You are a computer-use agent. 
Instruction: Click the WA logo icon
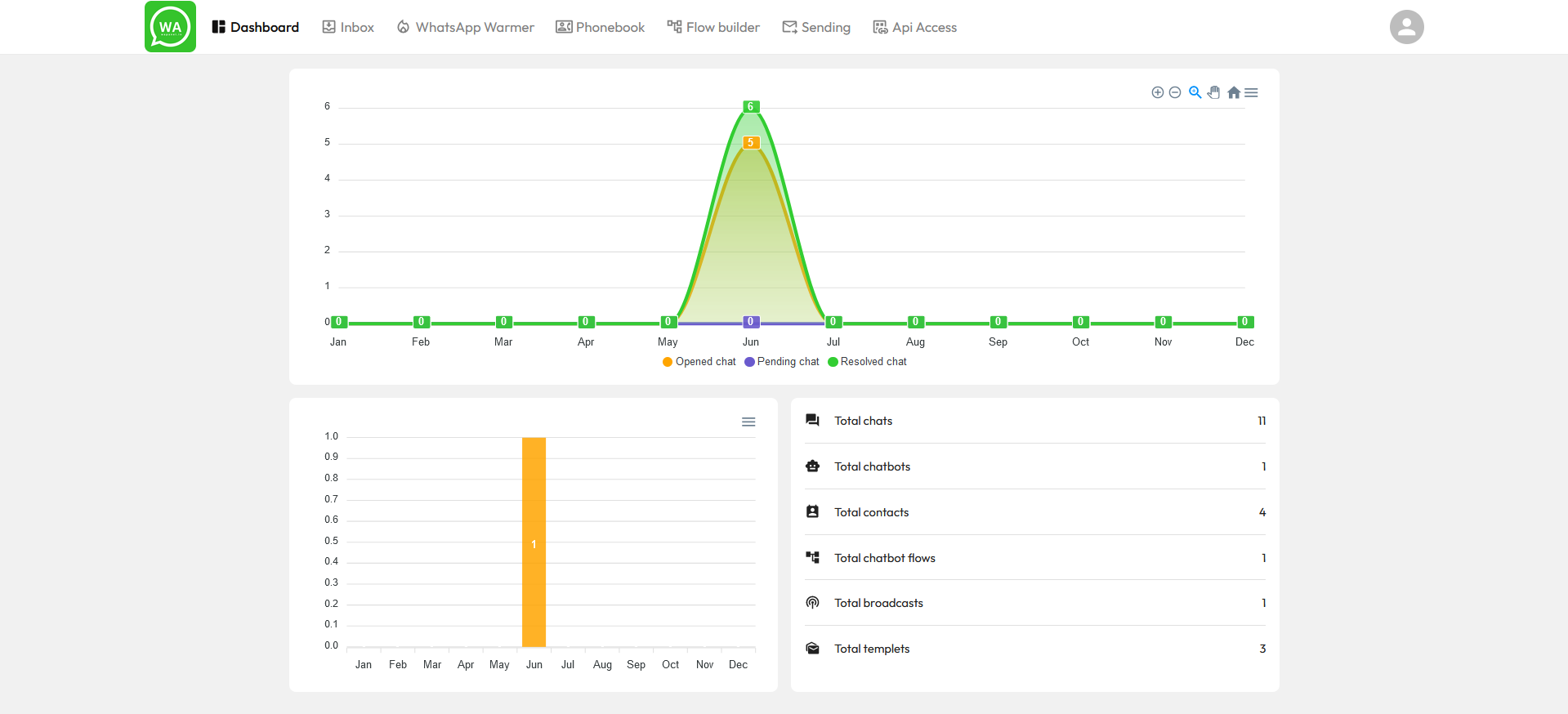tap(170, 27)
